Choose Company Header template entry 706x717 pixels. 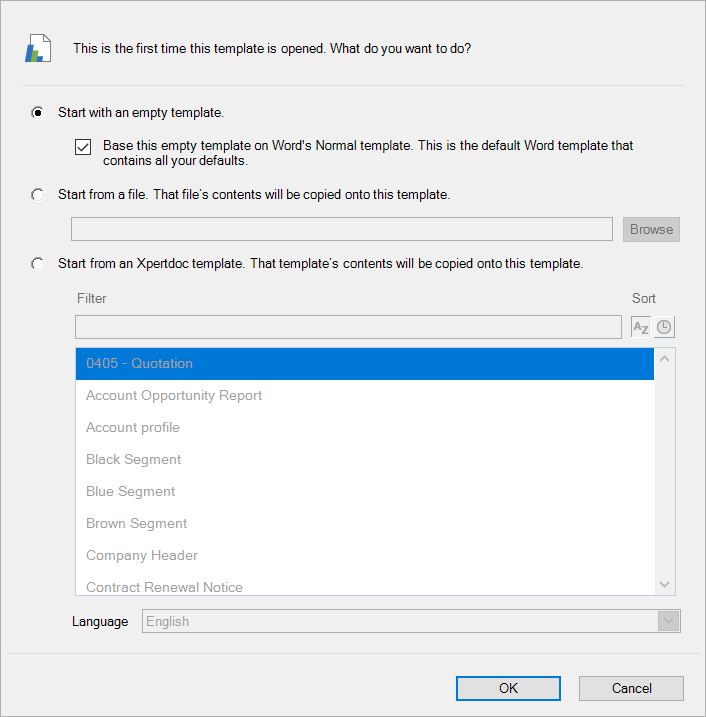click(x=365, y=556)
